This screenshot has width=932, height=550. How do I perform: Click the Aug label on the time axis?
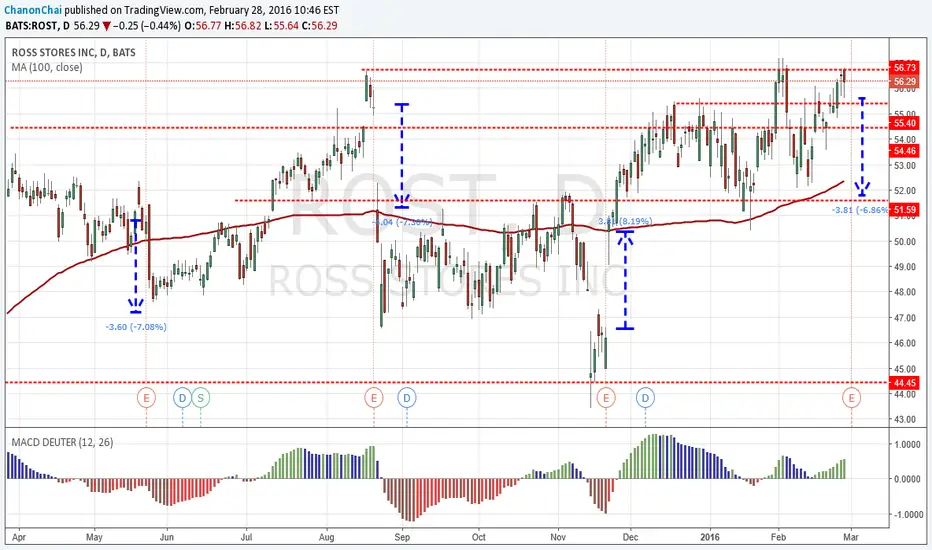click(x=326, y=537)
